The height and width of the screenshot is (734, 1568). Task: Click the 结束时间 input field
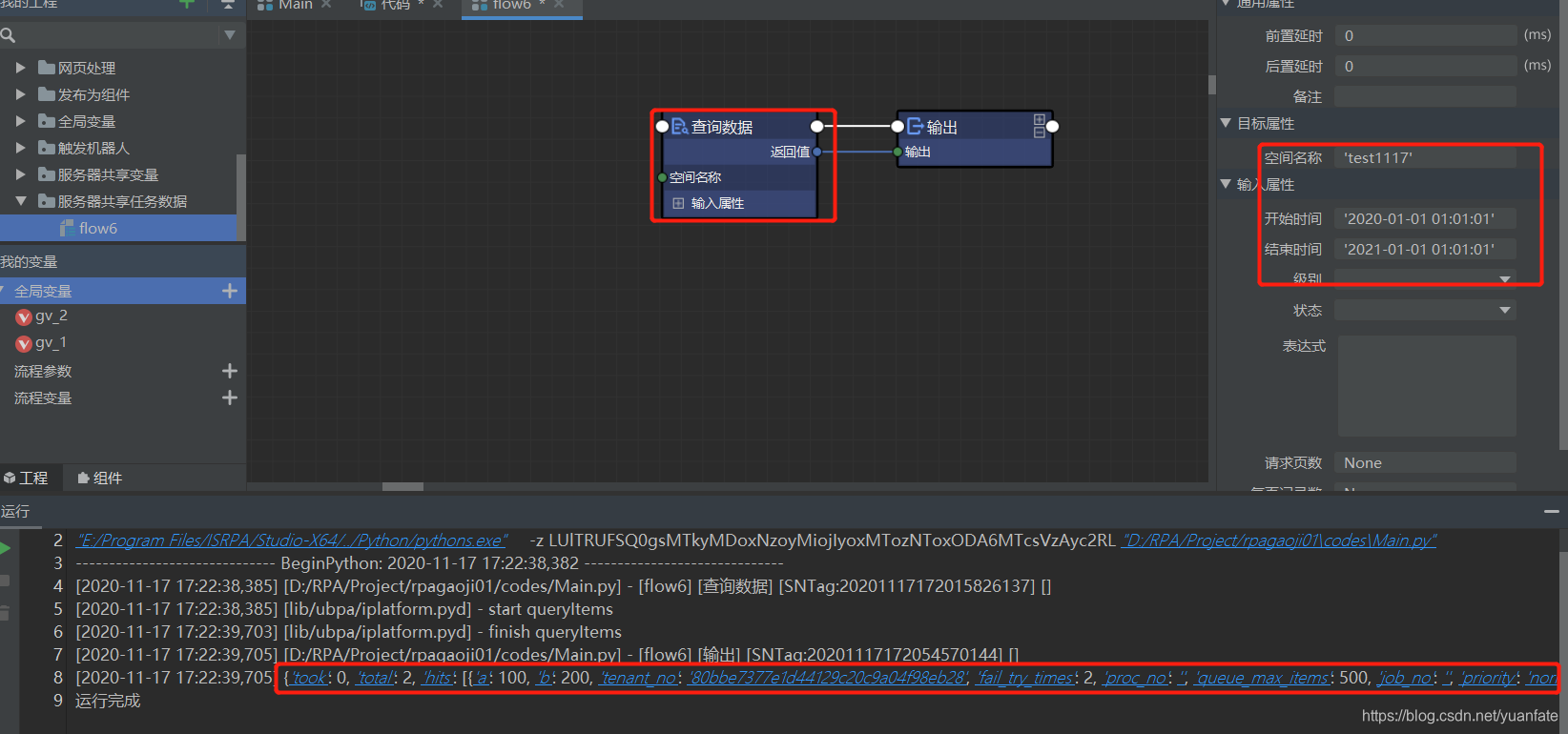click(x=1425, y=249)
